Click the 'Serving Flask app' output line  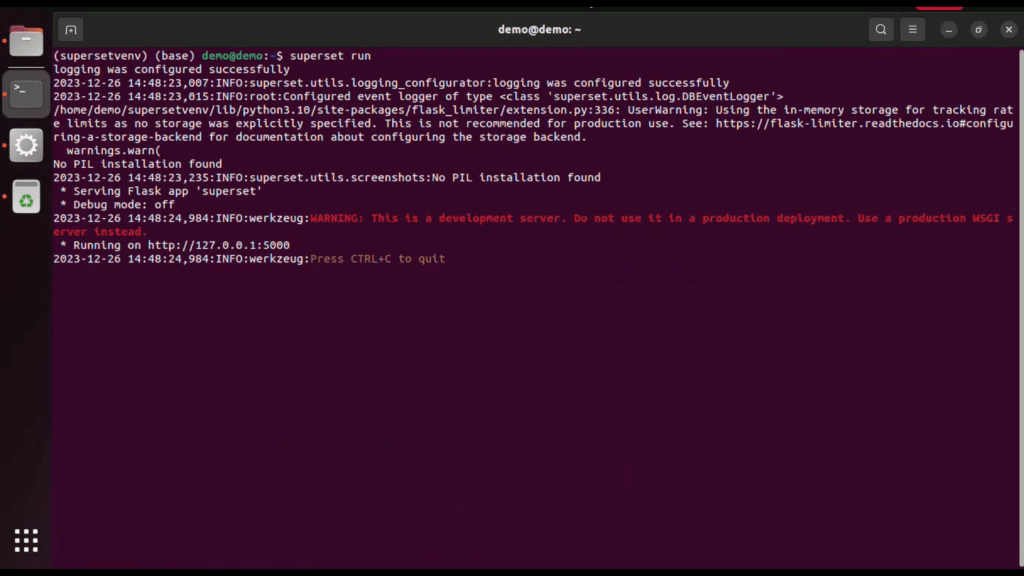160,191
